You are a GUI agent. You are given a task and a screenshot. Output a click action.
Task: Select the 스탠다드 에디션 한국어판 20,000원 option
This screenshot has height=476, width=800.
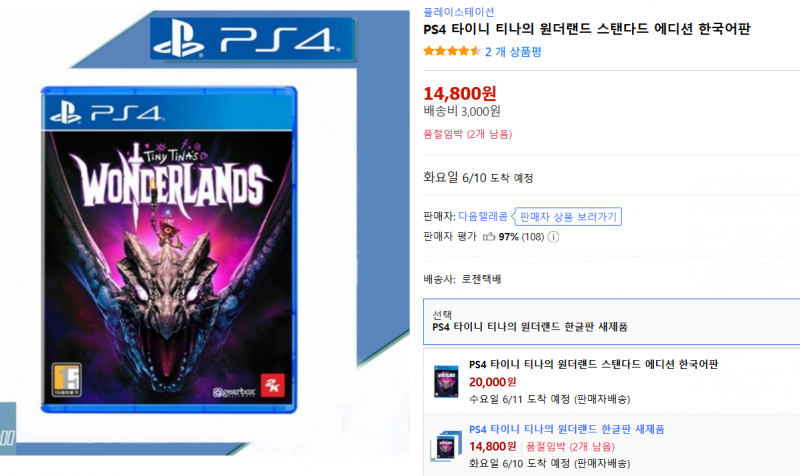(611, 381)
